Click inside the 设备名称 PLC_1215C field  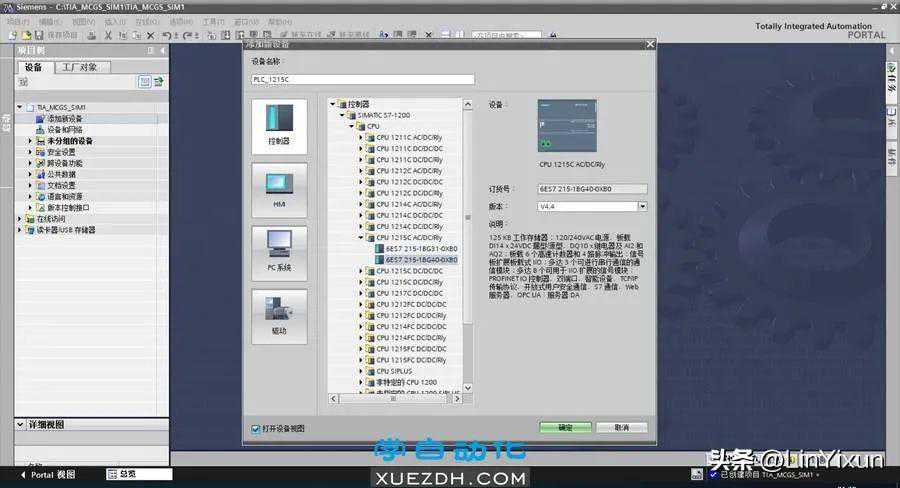[x=362, y=80]
